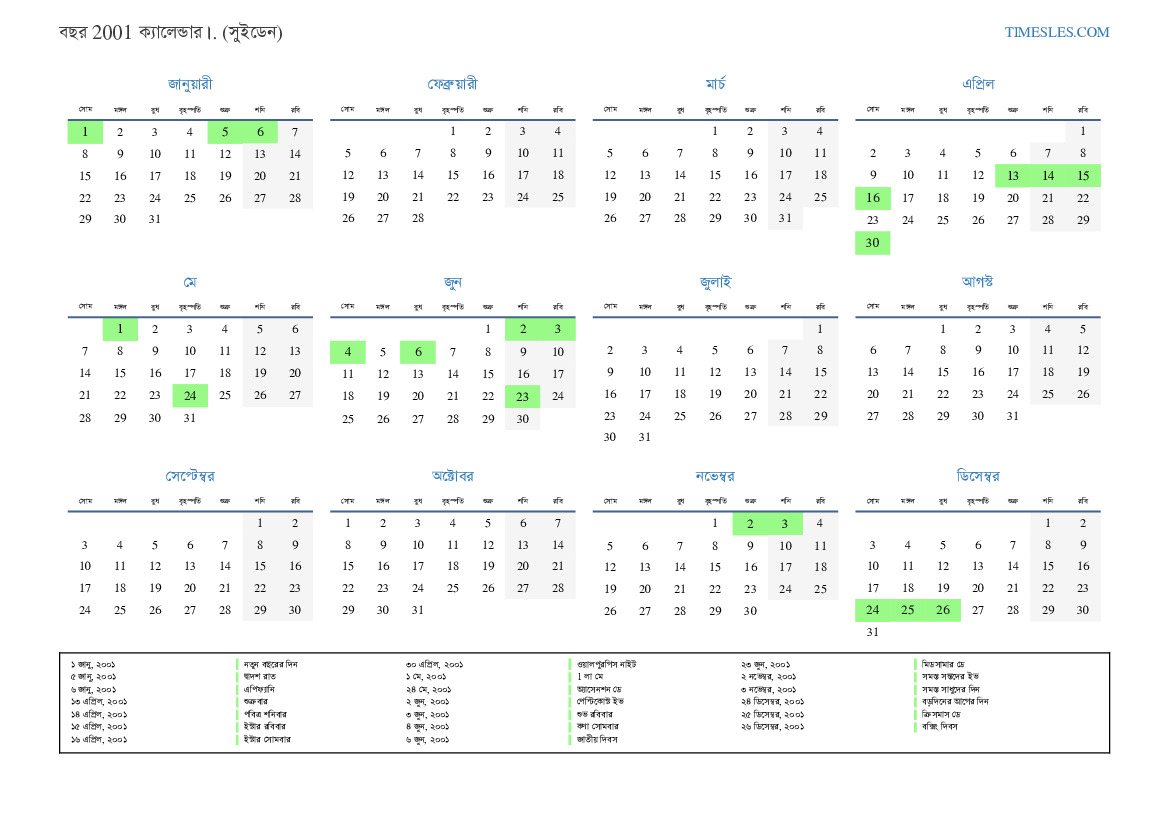Image resolution: width=1169 pixels, height=827 pixels.
Task: Click highlighted May 24 date
Action: click(190, 396)
